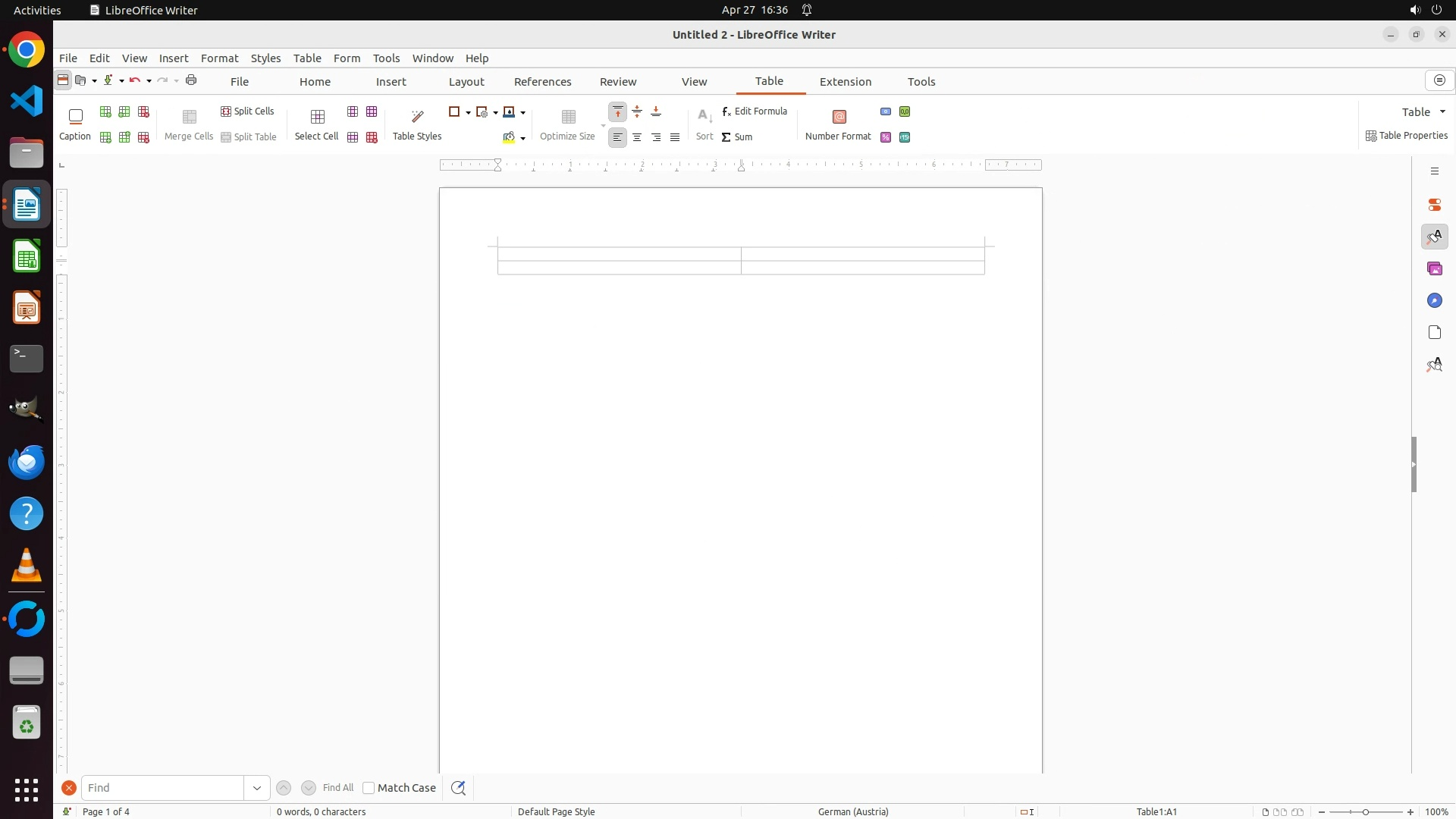Open Table Styles wand icon
1456x819 pixels.
click(417, 117)
